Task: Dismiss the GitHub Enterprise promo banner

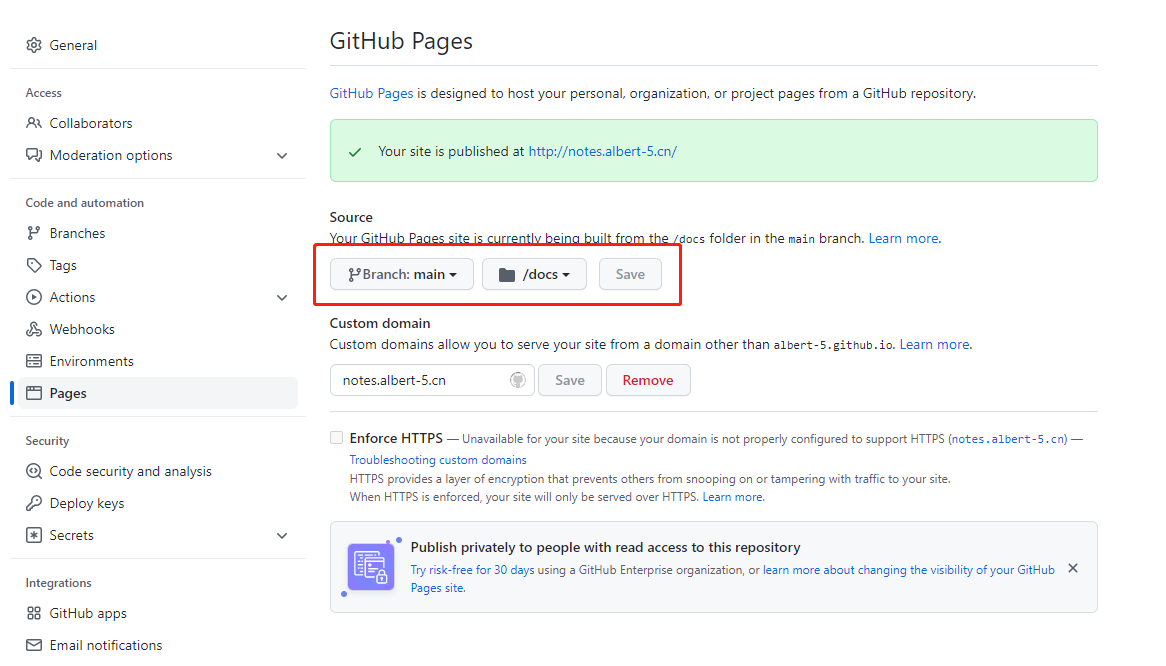Action: click(1072, 567)
